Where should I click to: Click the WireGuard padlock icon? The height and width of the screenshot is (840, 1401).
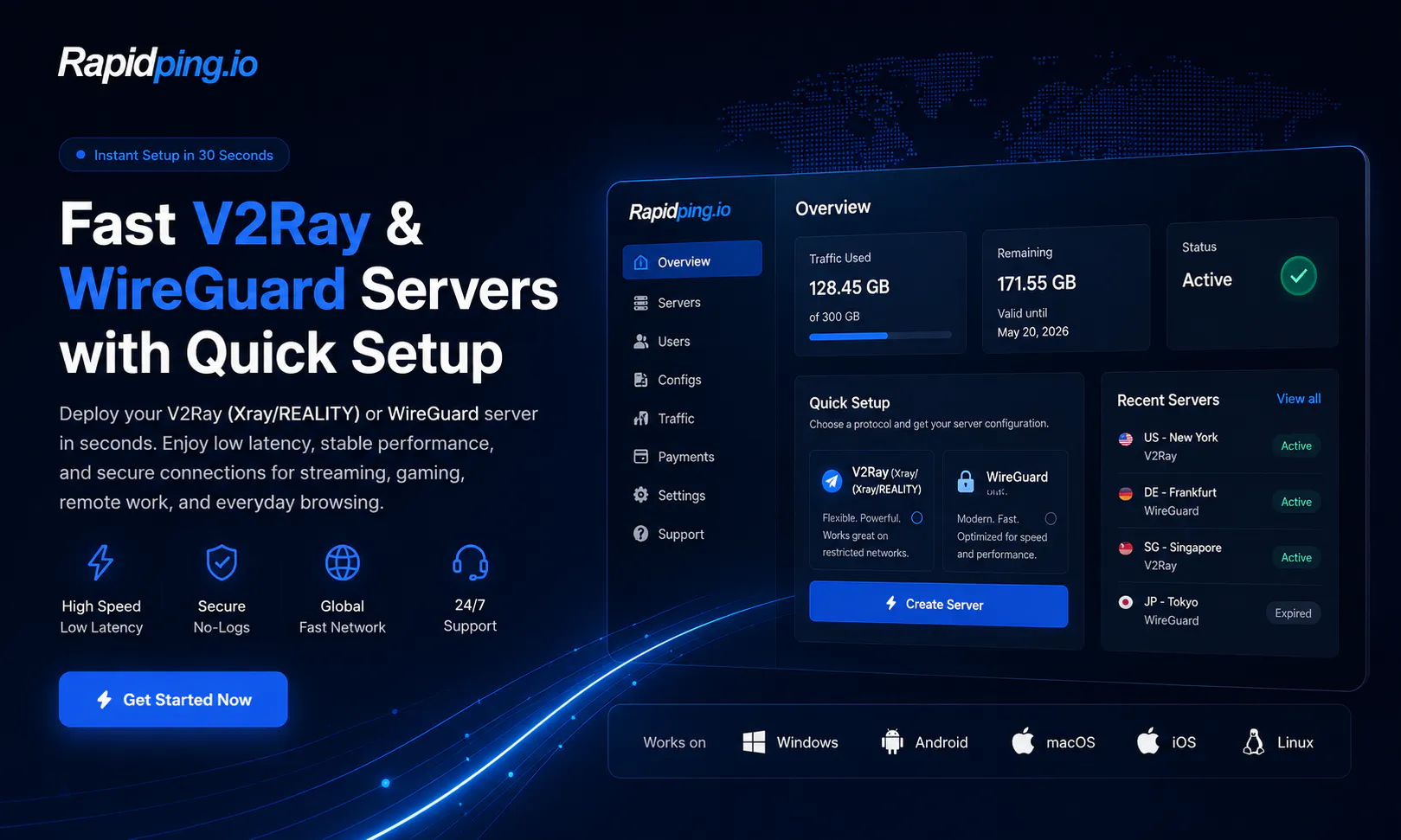(x=966, y=481)
